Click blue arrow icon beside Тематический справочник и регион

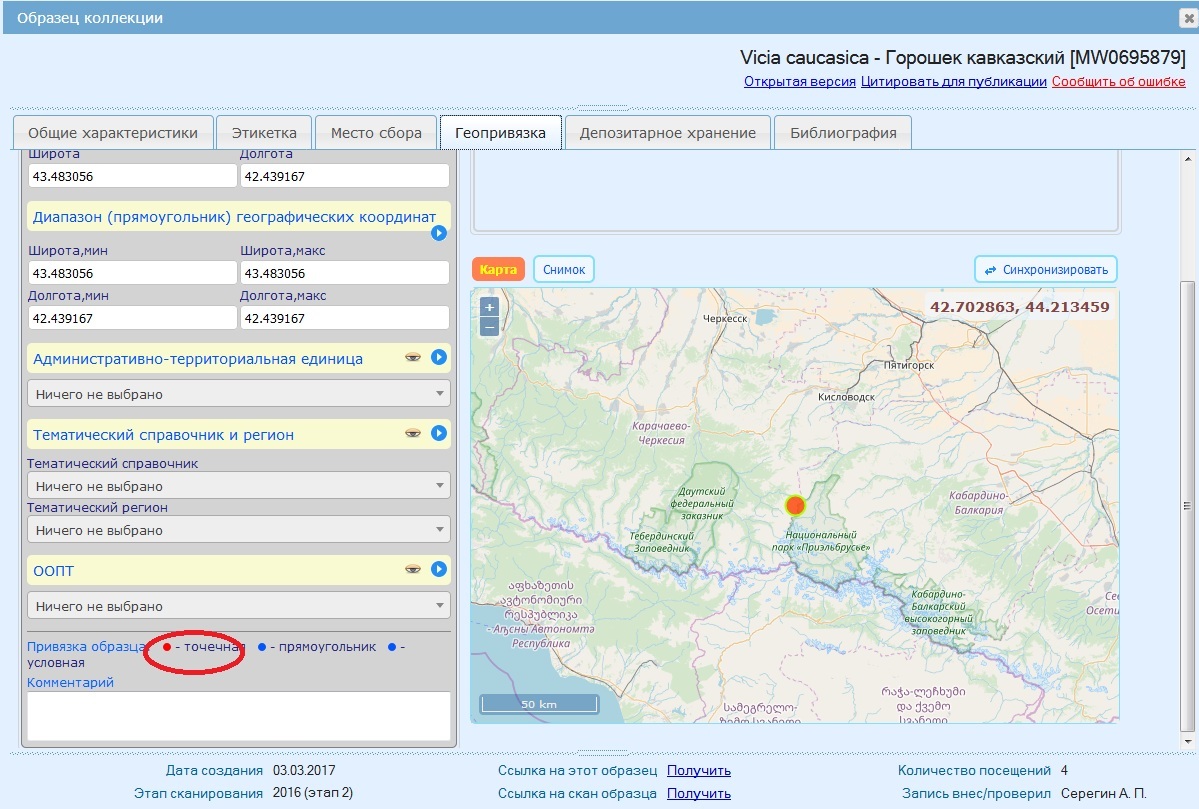pyautogui.click(x=438, y=434)
